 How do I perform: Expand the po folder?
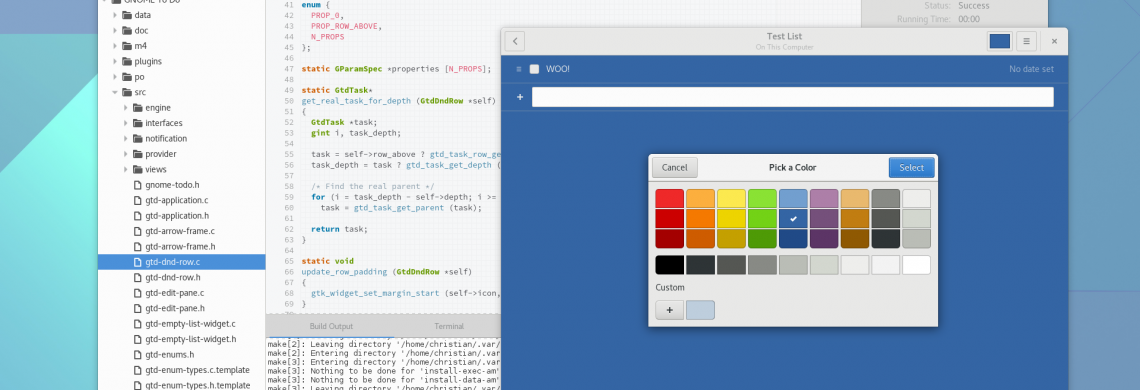pos(115,77)
